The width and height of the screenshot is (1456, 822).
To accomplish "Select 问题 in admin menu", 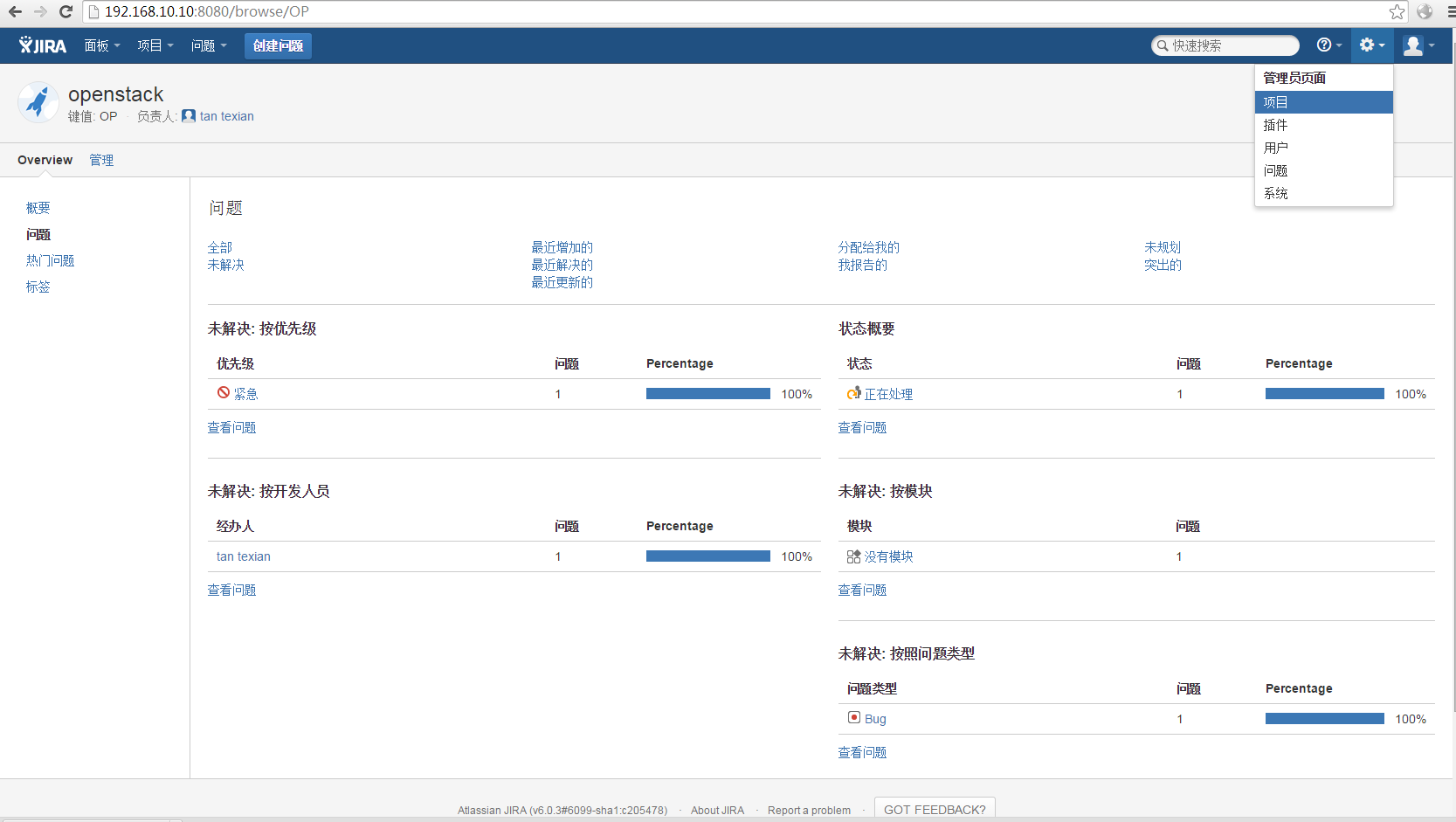I will coord(1324,170).
